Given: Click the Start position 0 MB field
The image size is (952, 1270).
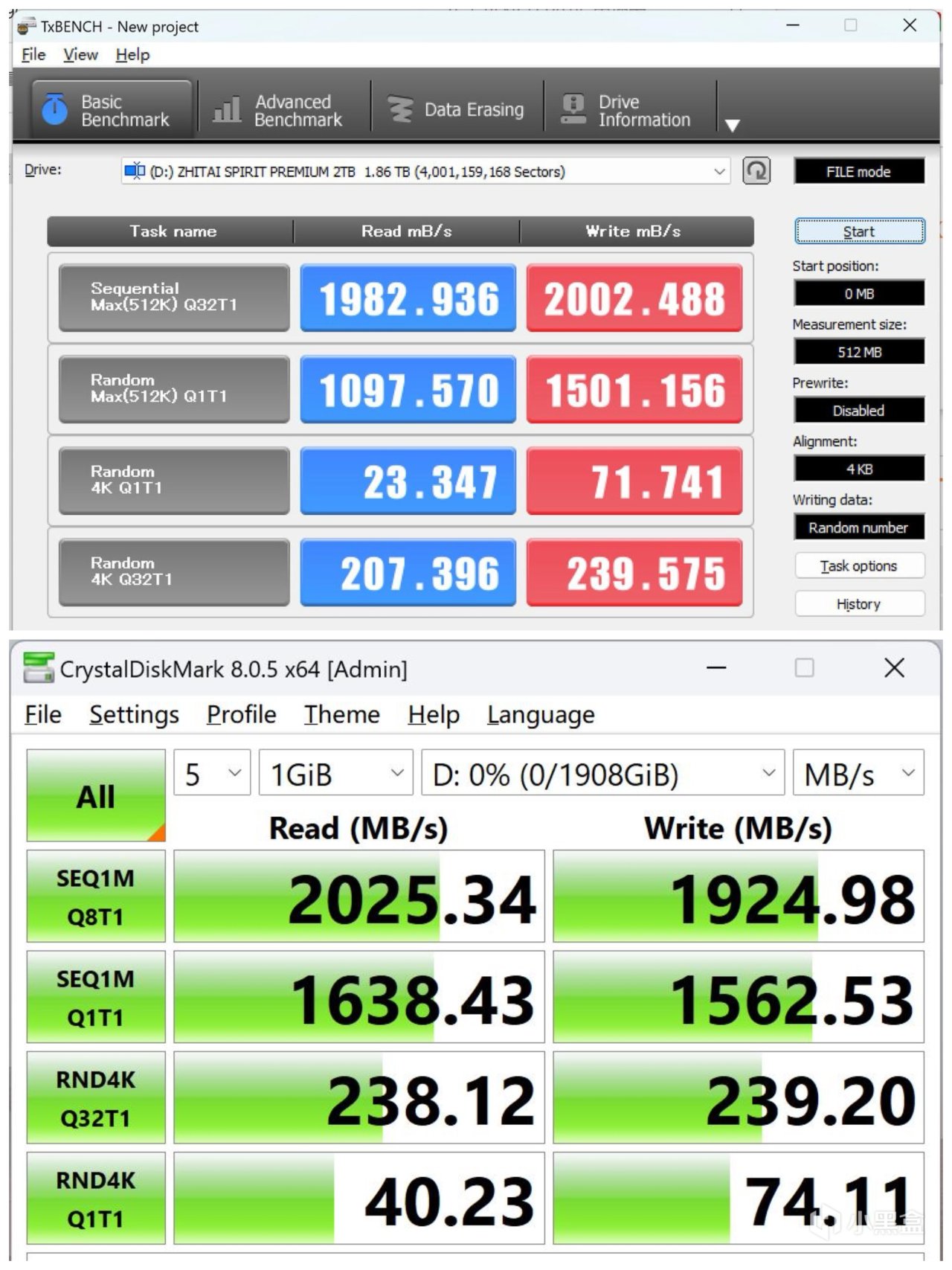Looking at the screenshot, I should tap(859, 293).
